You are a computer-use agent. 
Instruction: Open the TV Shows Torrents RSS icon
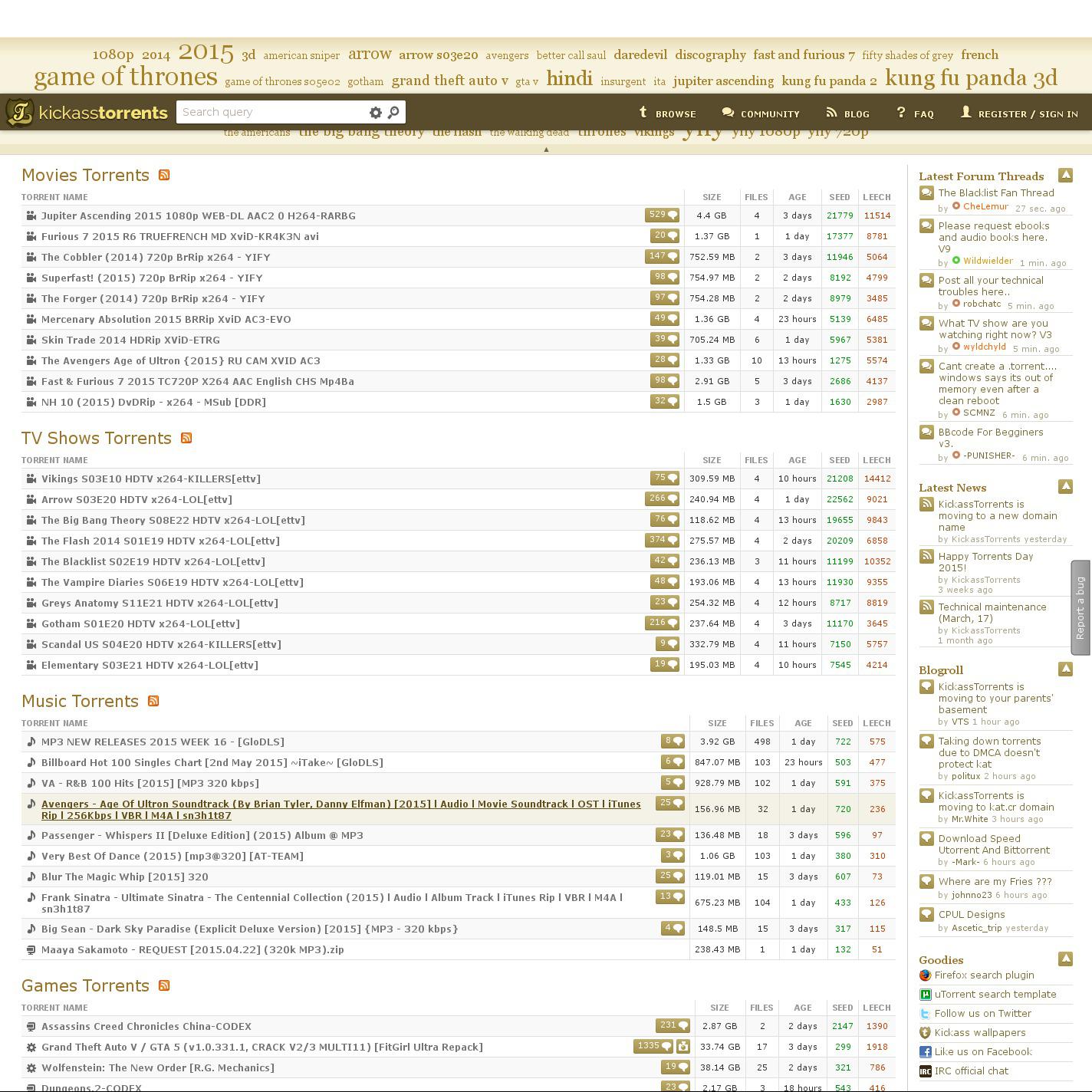[x=186, y=439]
